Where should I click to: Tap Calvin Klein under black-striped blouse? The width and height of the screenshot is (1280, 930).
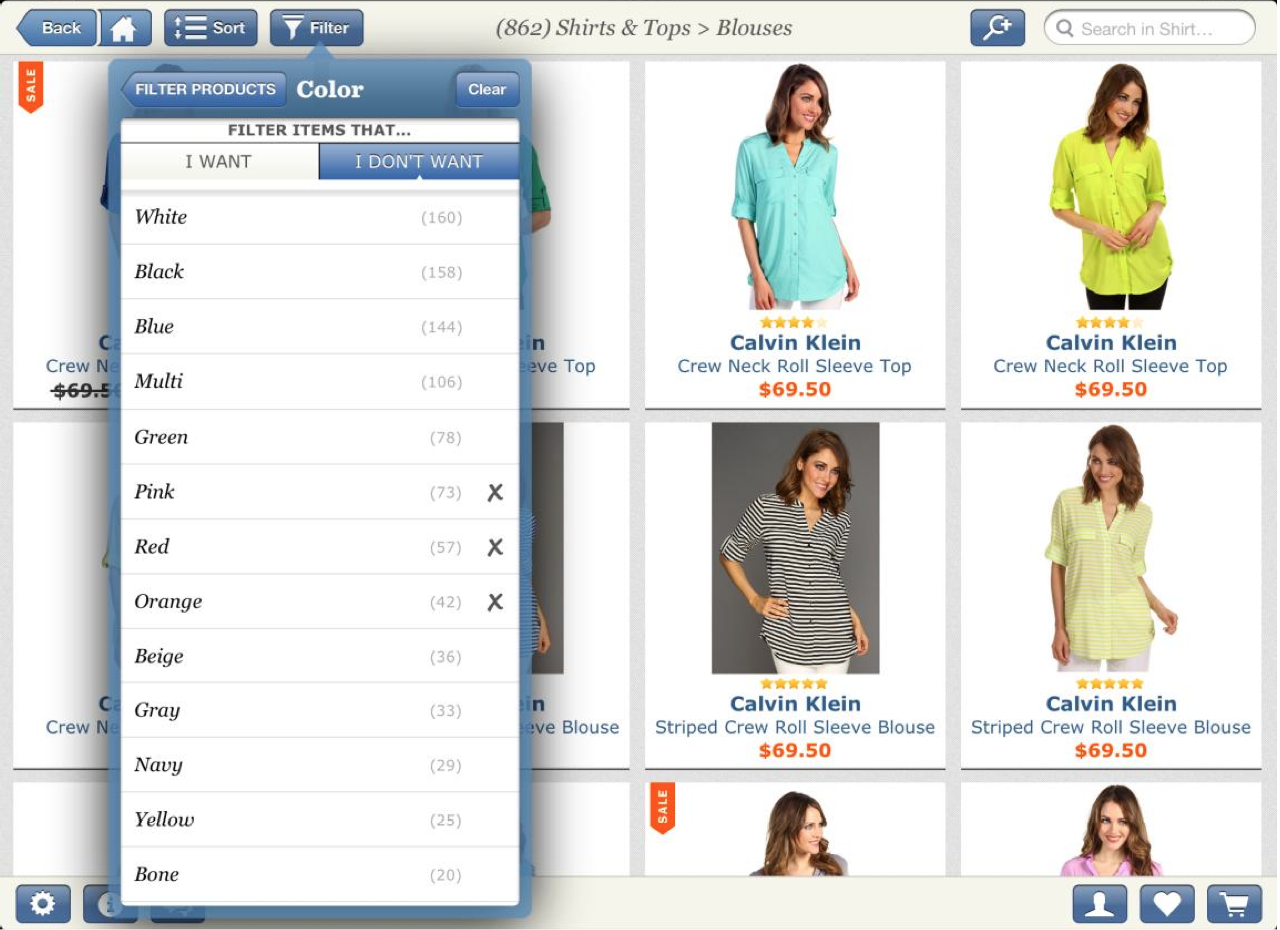point(795,704)
